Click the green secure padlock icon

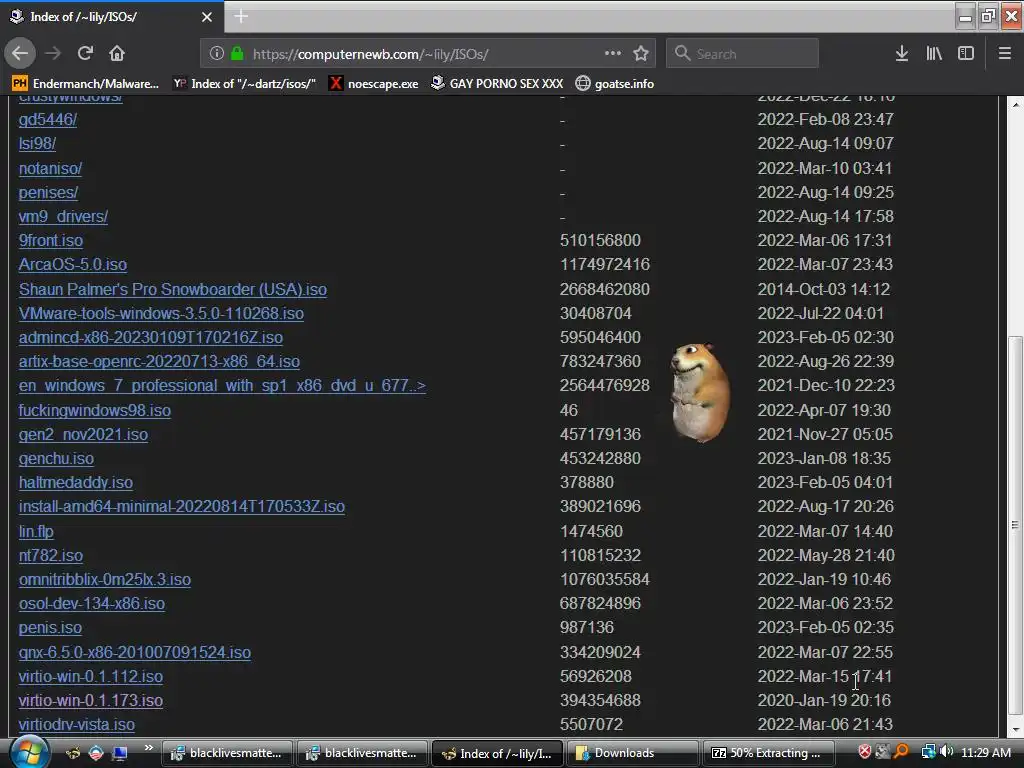click(237, 54)
